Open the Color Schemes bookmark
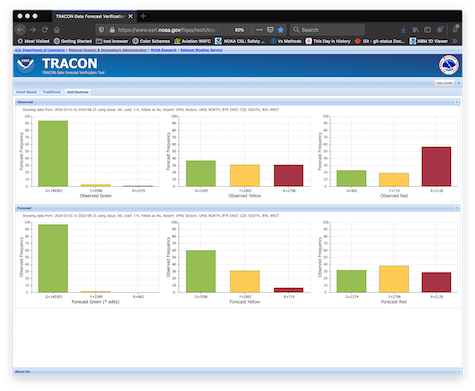The width and height of the screenshot is (475, 391). pyautogui.click(x=151, y=41)
